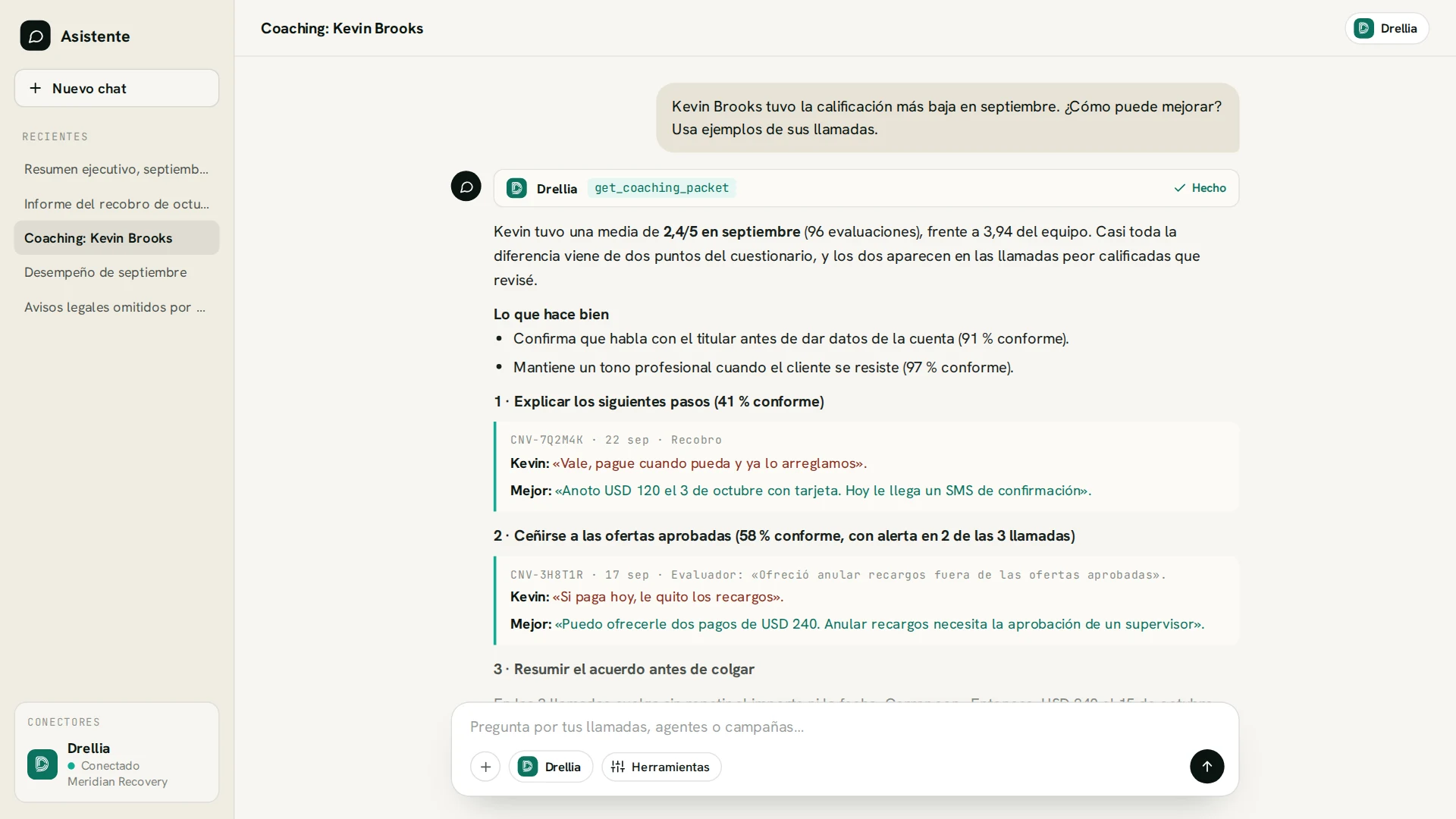Click the Asistente logo icon

coord(35,36)
